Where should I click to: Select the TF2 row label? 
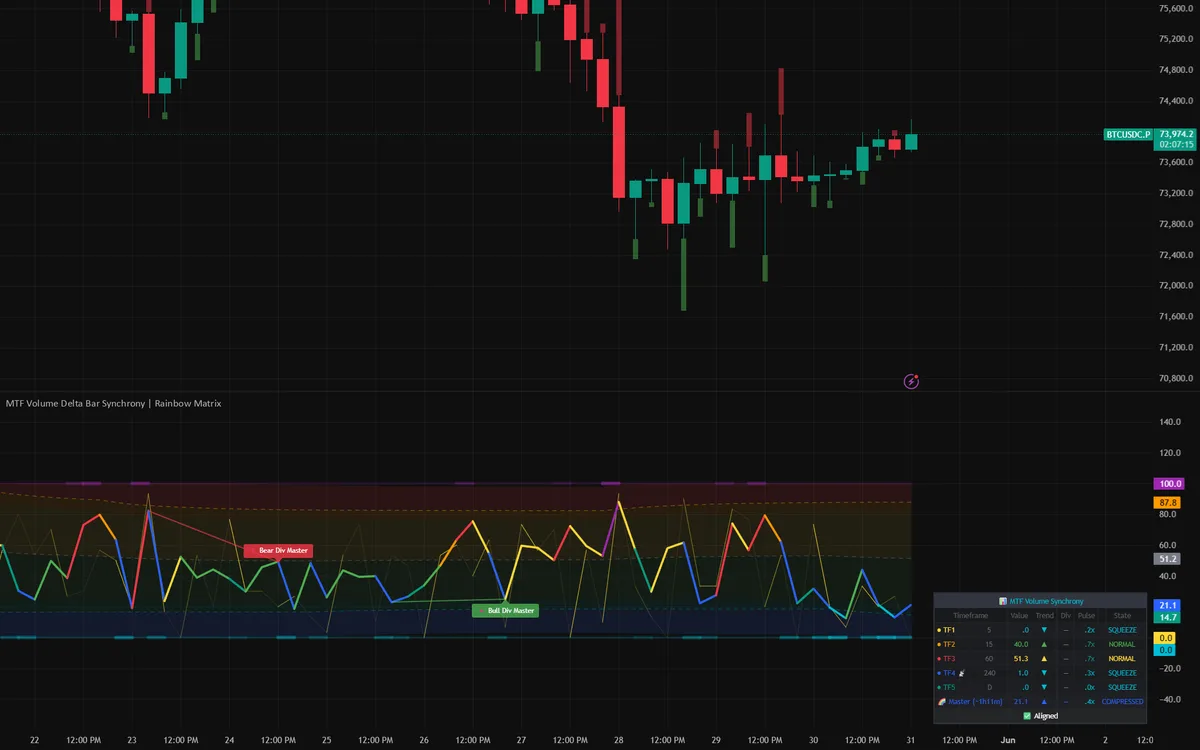949,644
